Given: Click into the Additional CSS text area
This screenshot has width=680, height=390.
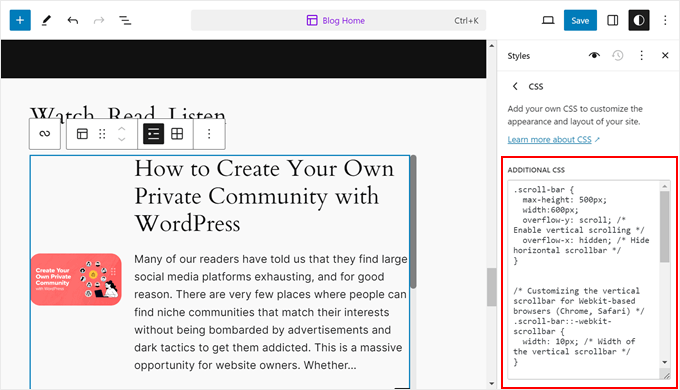Looking at the screenshot, I should 584,280.
